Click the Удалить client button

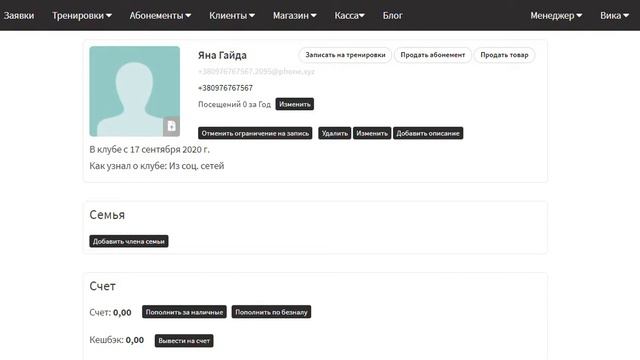pos(335,133)
